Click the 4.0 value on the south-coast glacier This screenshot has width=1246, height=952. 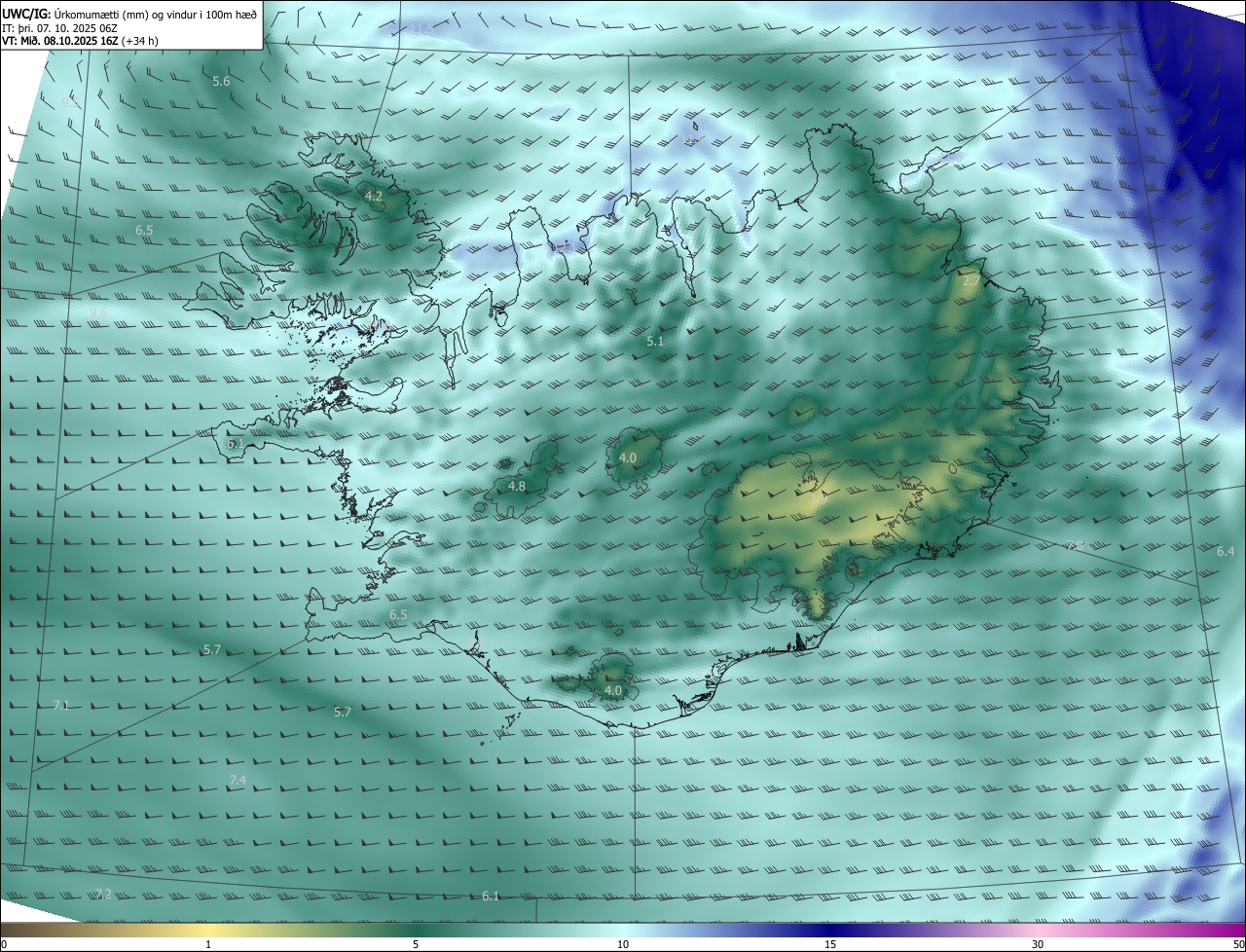coord(613,691)
